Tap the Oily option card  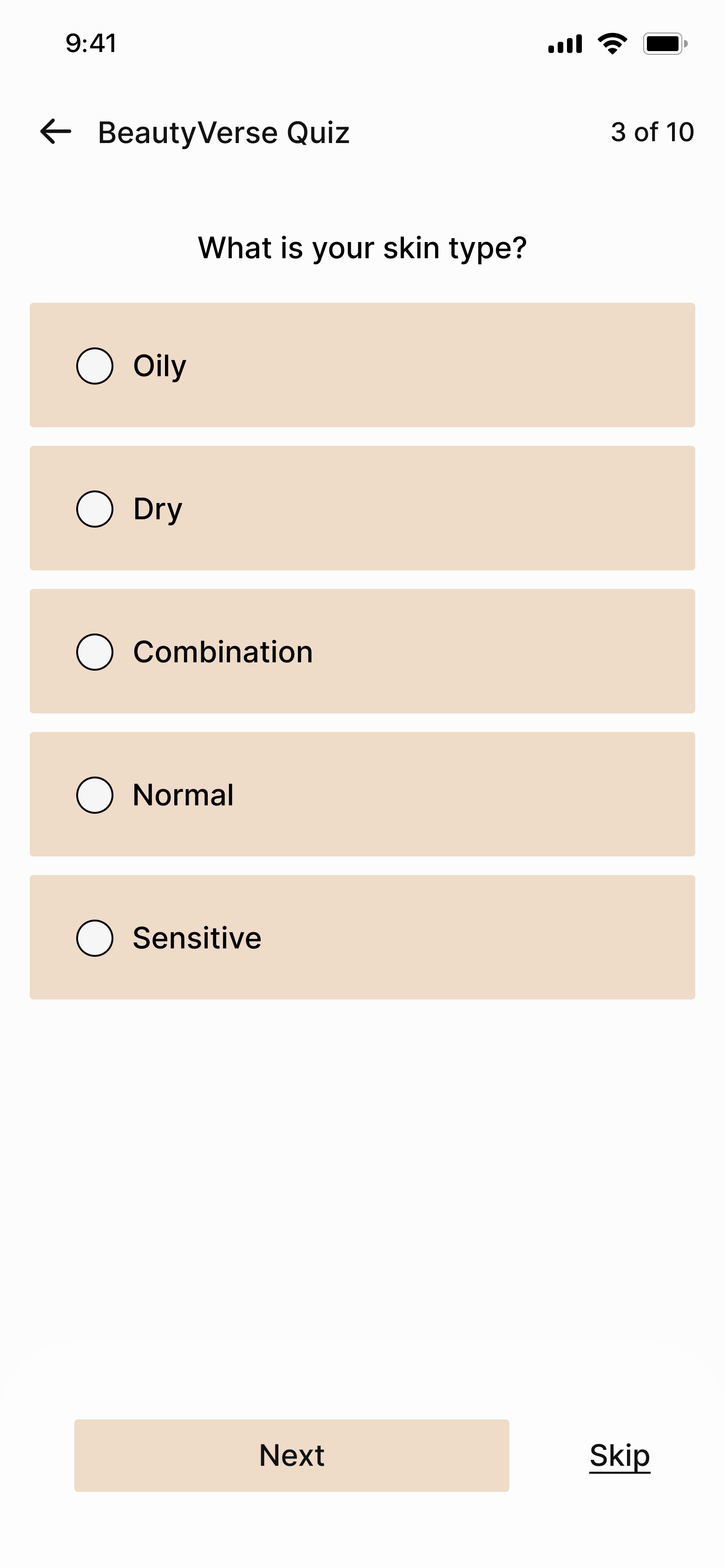(x=362, y=365)
